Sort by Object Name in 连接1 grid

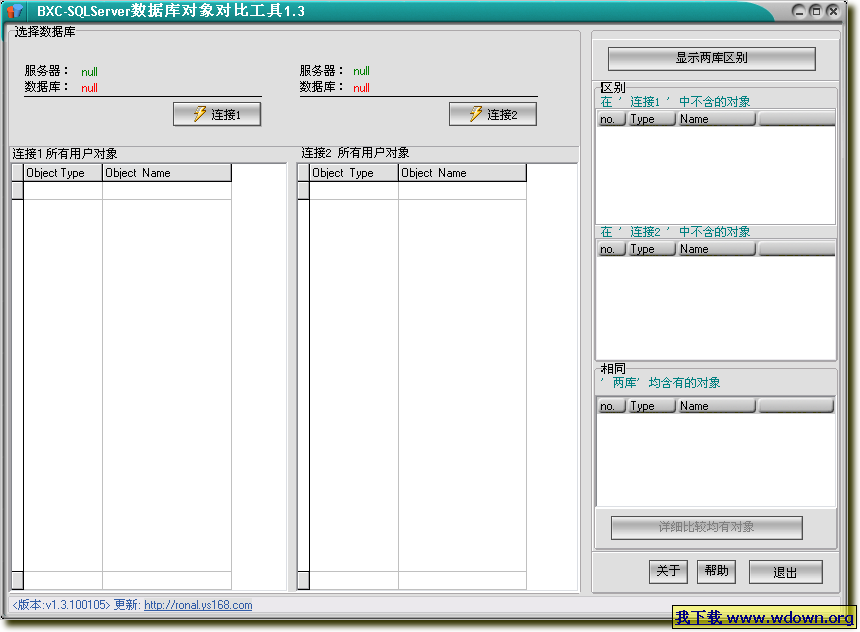pyautogui.click(x=166, y=173)
